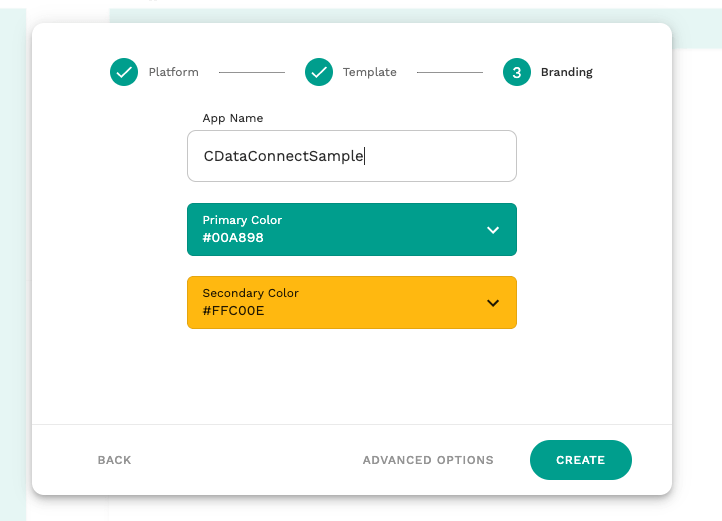Click the App Name field label

(x=233, y=118)
